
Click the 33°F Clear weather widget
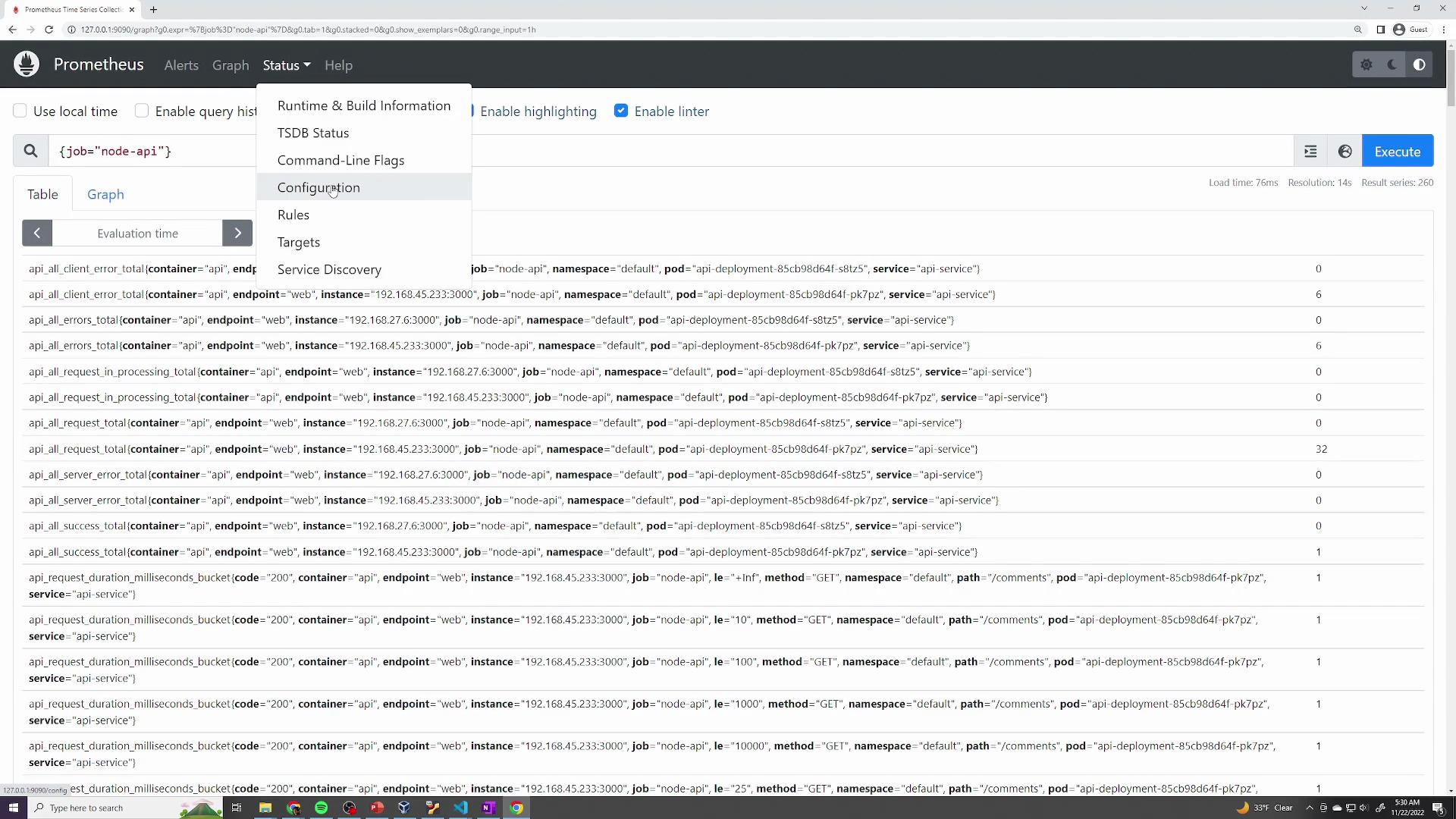coord(1264,808)
